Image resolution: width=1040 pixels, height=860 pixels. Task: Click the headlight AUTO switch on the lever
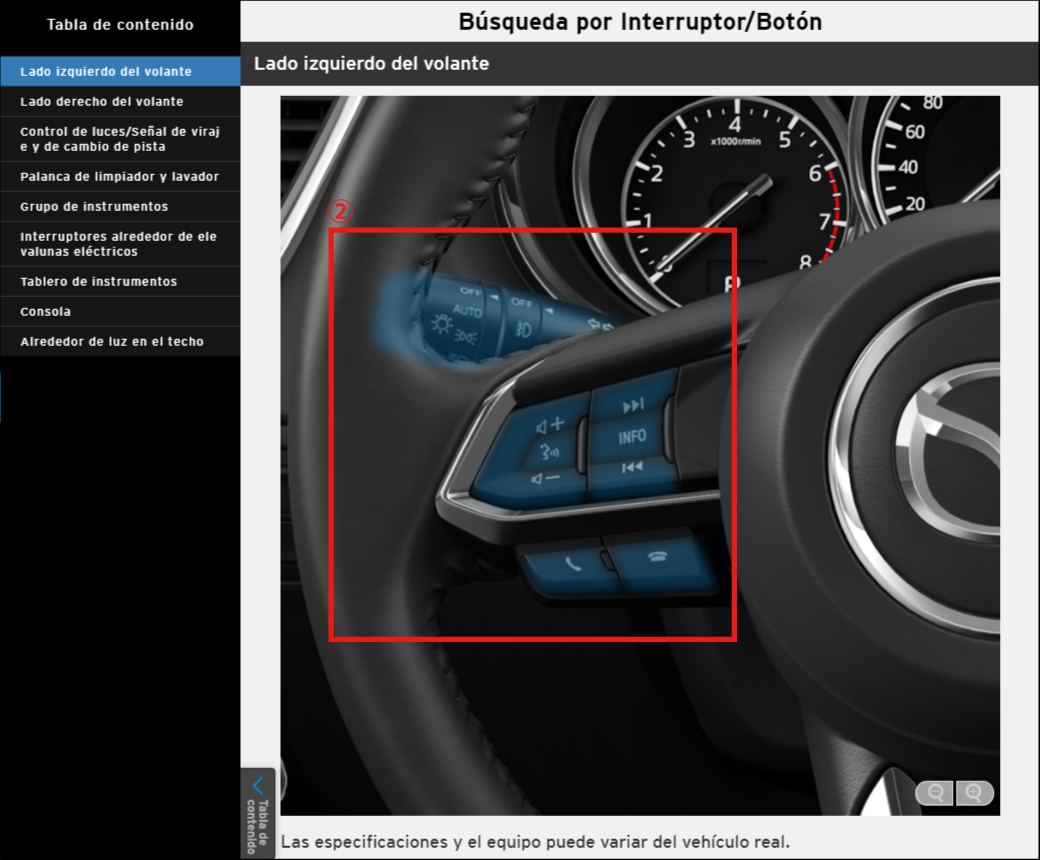(x=466, y=310)
